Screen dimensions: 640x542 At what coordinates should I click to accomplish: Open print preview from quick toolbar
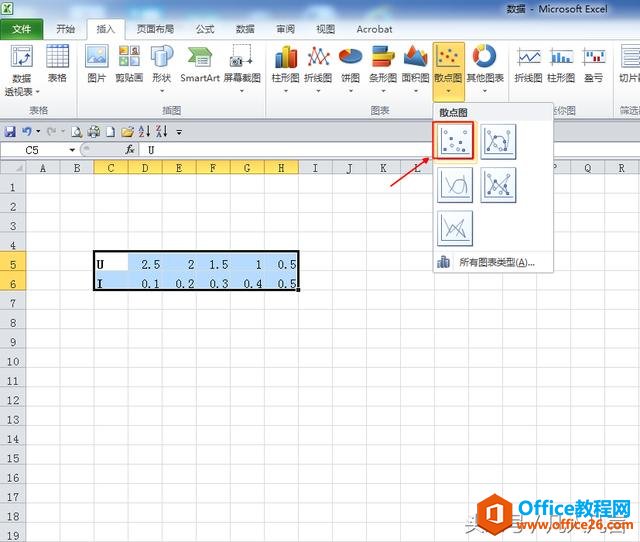tap(76, 131)
